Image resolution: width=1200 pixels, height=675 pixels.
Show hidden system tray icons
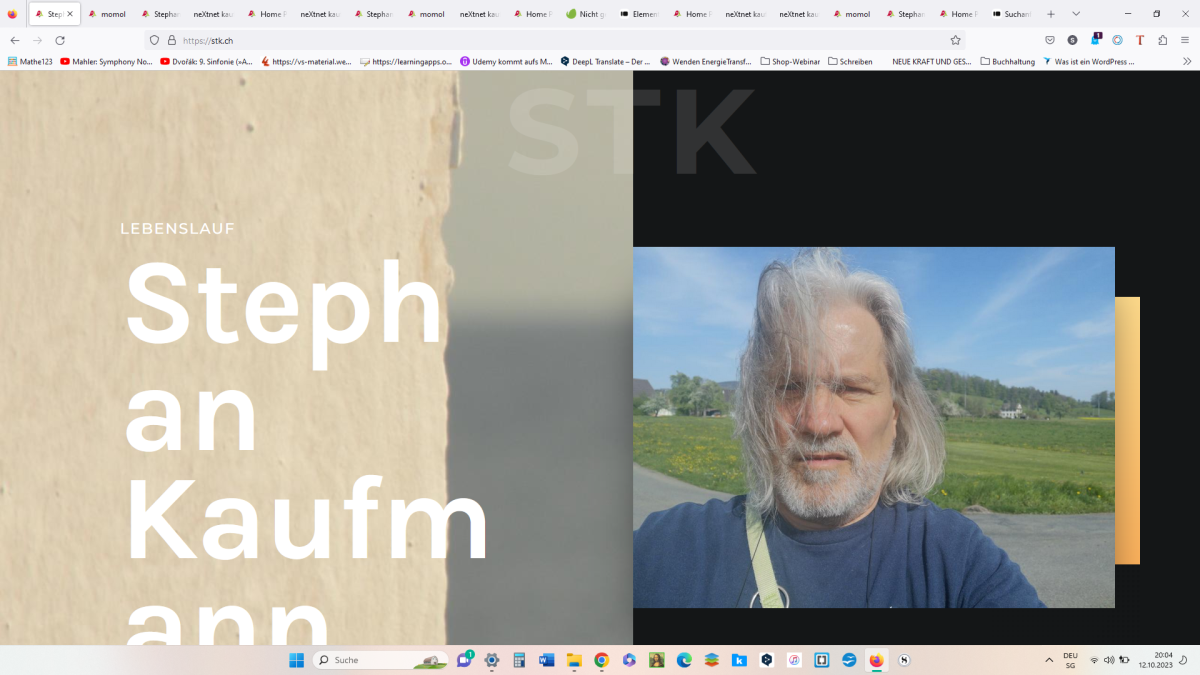coord(1049,660)
